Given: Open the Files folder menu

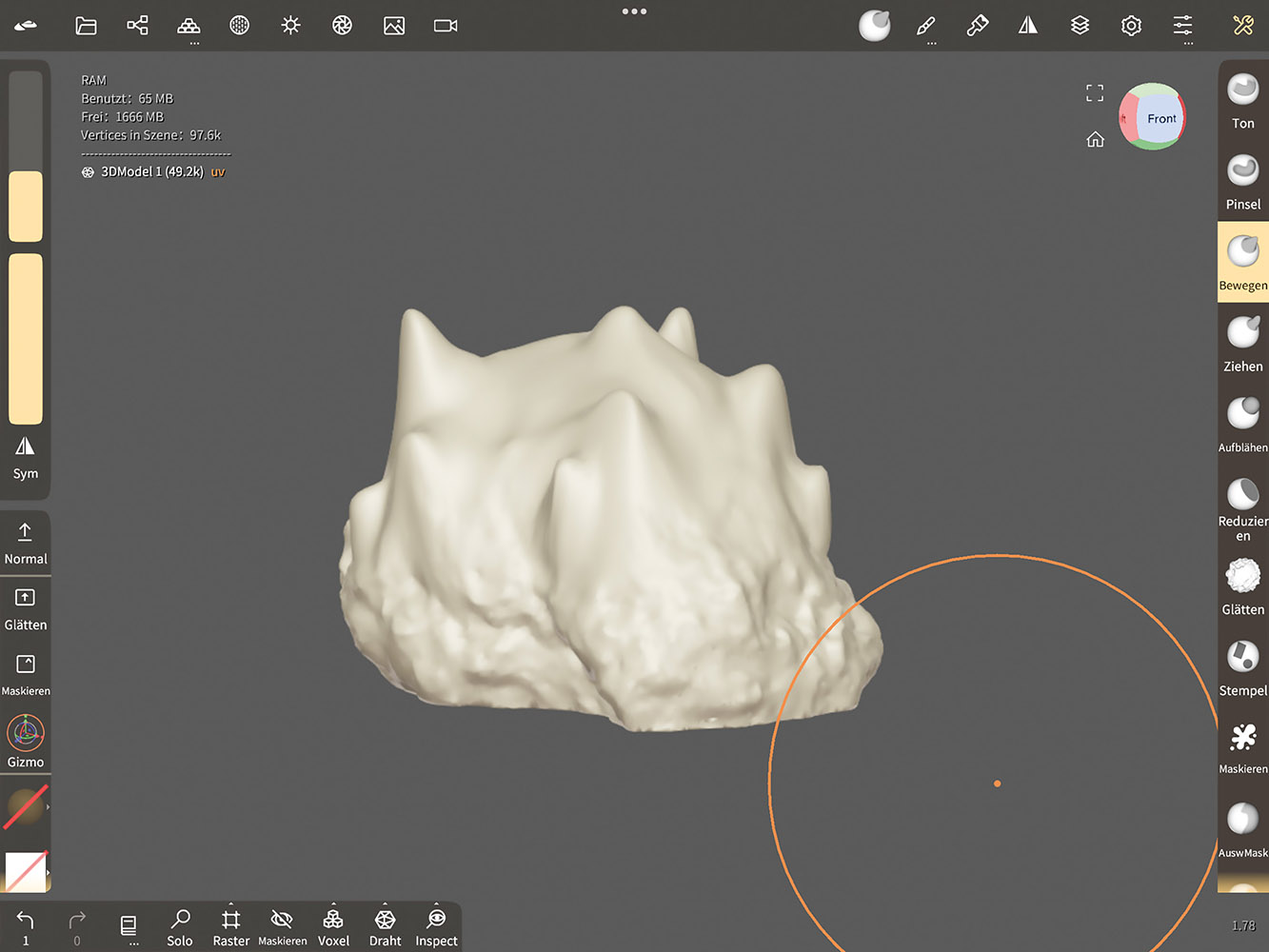Looking at the screenshot, I should point(86,26).
